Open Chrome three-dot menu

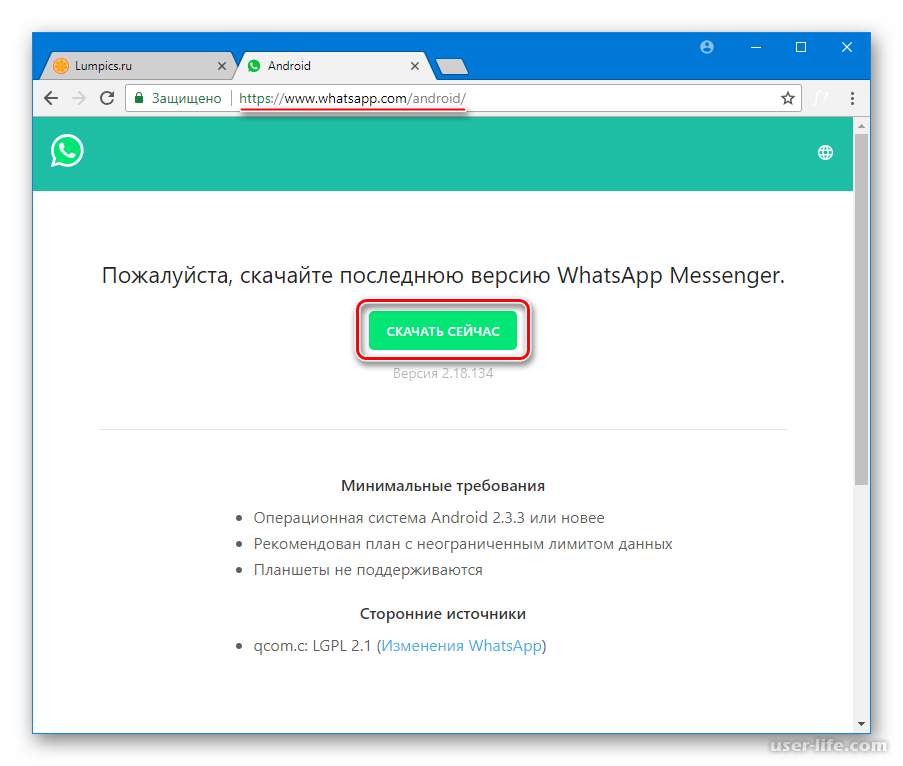(x=852, y=98)
